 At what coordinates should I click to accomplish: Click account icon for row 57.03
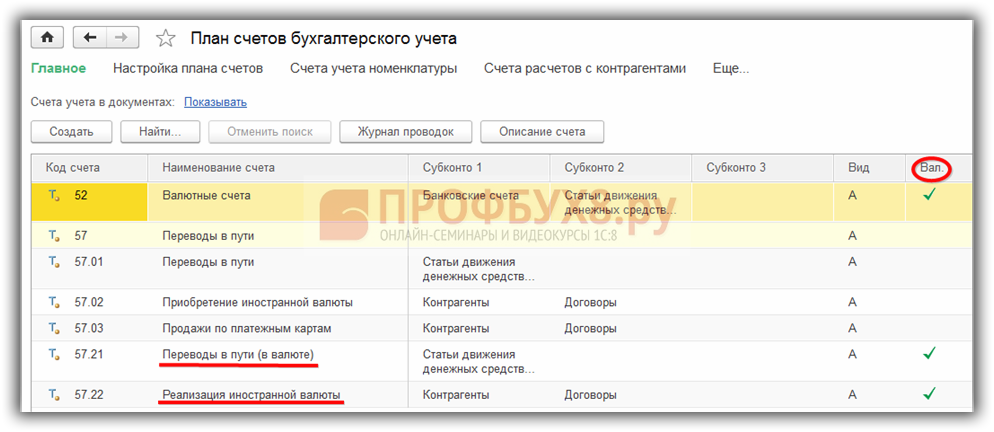click(x=54, y=328)
